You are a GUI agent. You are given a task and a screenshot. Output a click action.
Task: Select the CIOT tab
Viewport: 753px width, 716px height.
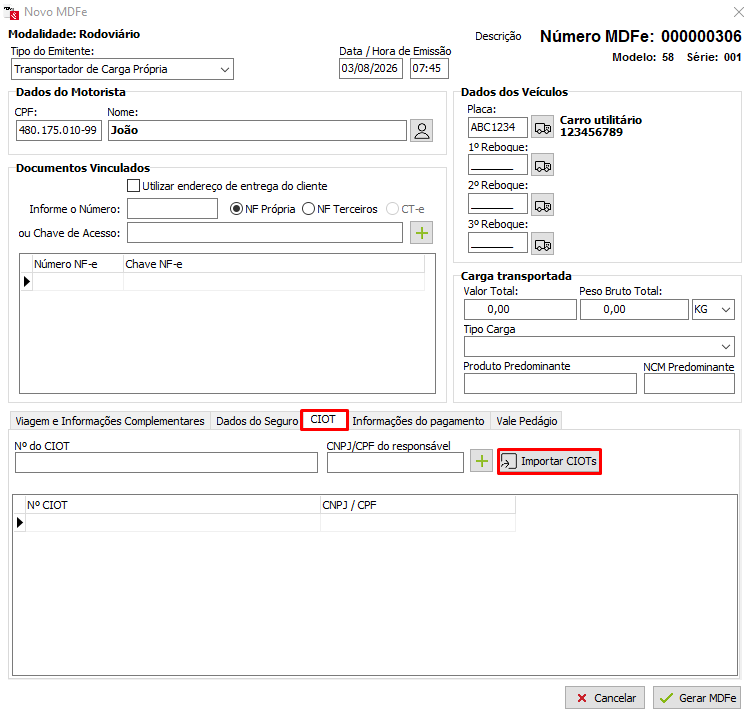pyautogui.click(x=324, y=420)
